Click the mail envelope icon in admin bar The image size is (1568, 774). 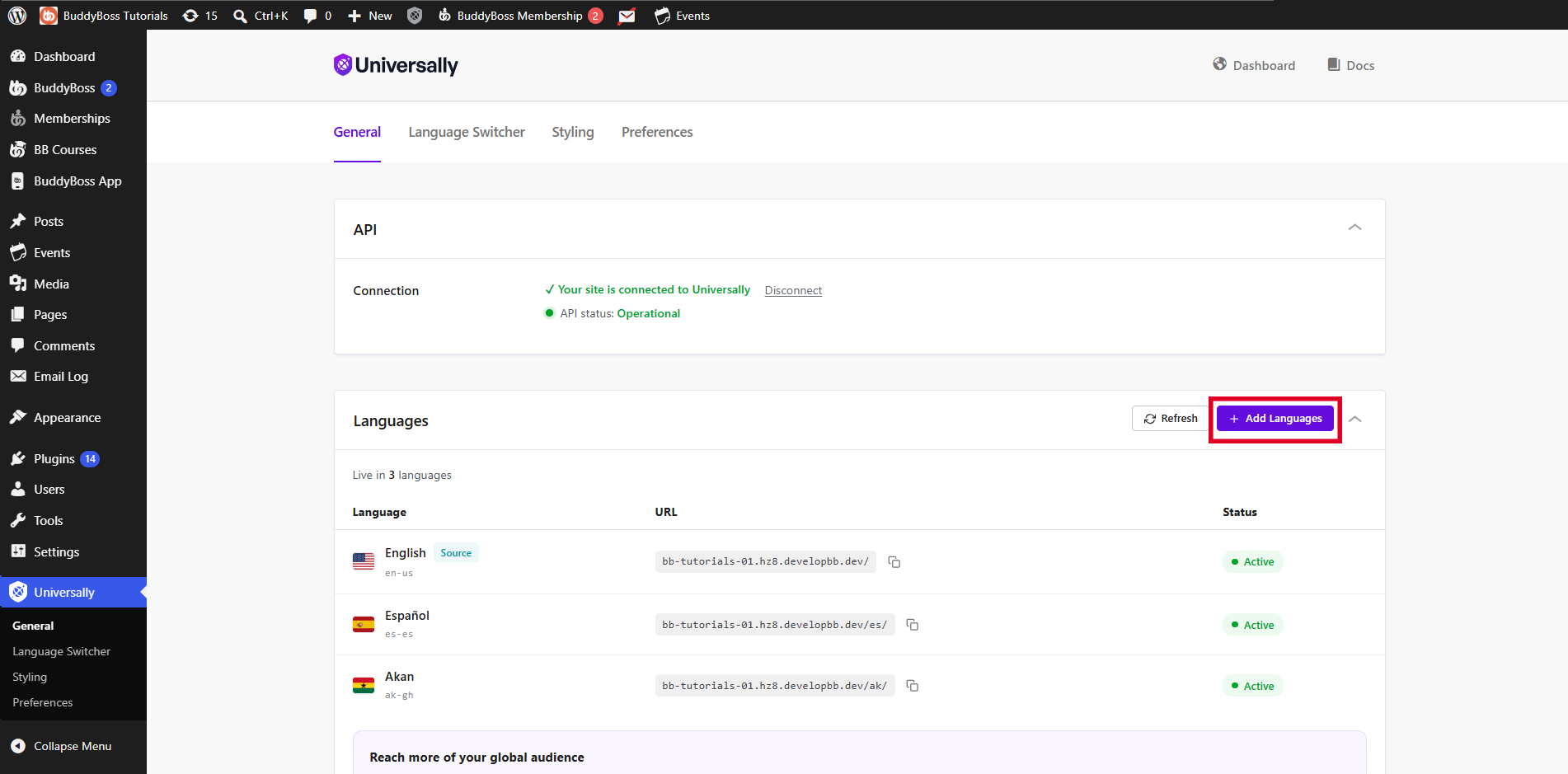(627, 16)
